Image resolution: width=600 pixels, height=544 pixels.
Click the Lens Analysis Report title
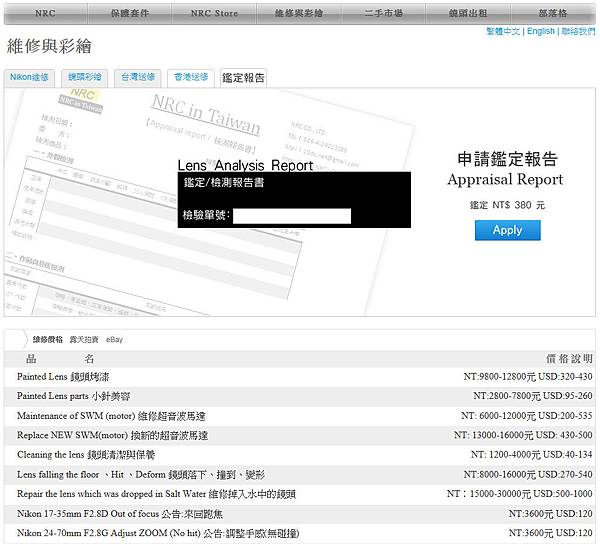point(245,166)
